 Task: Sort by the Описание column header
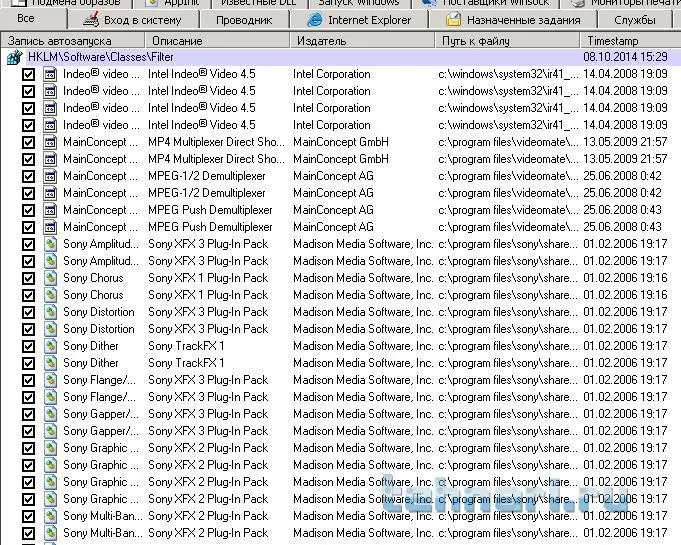[217, 41]
